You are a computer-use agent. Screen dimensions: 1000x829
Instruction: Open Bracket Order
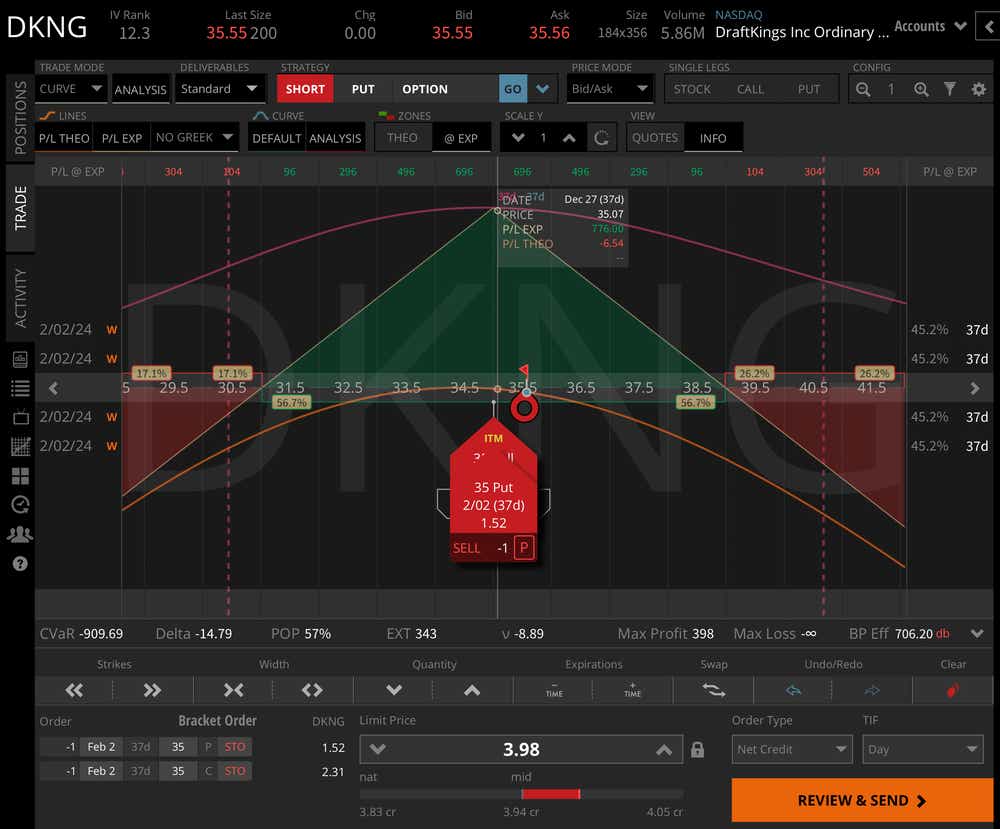click(217, 721)
